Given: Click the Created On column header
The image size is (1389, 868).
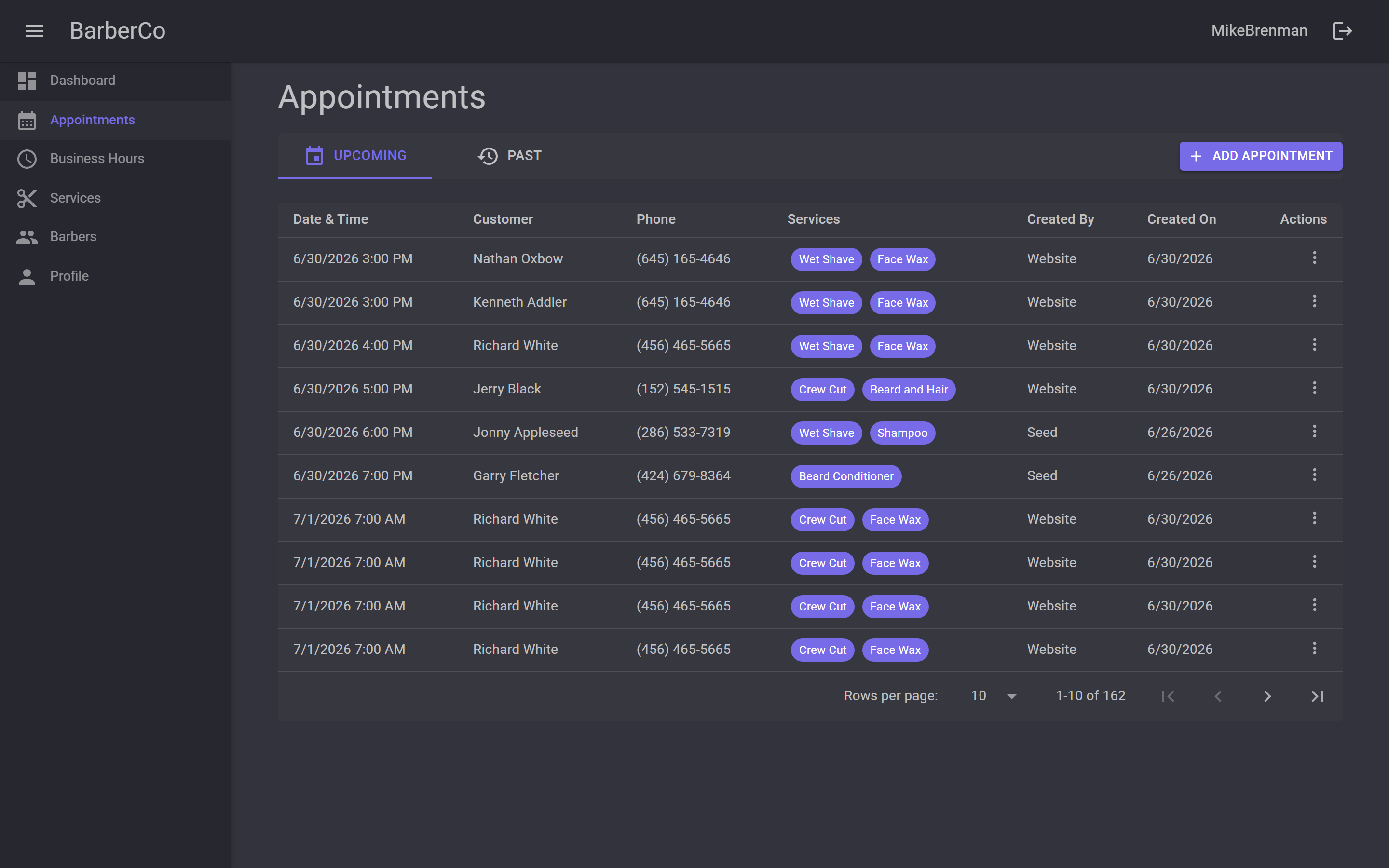Looking at the screenshot, I should click(x=1181, y=219).
